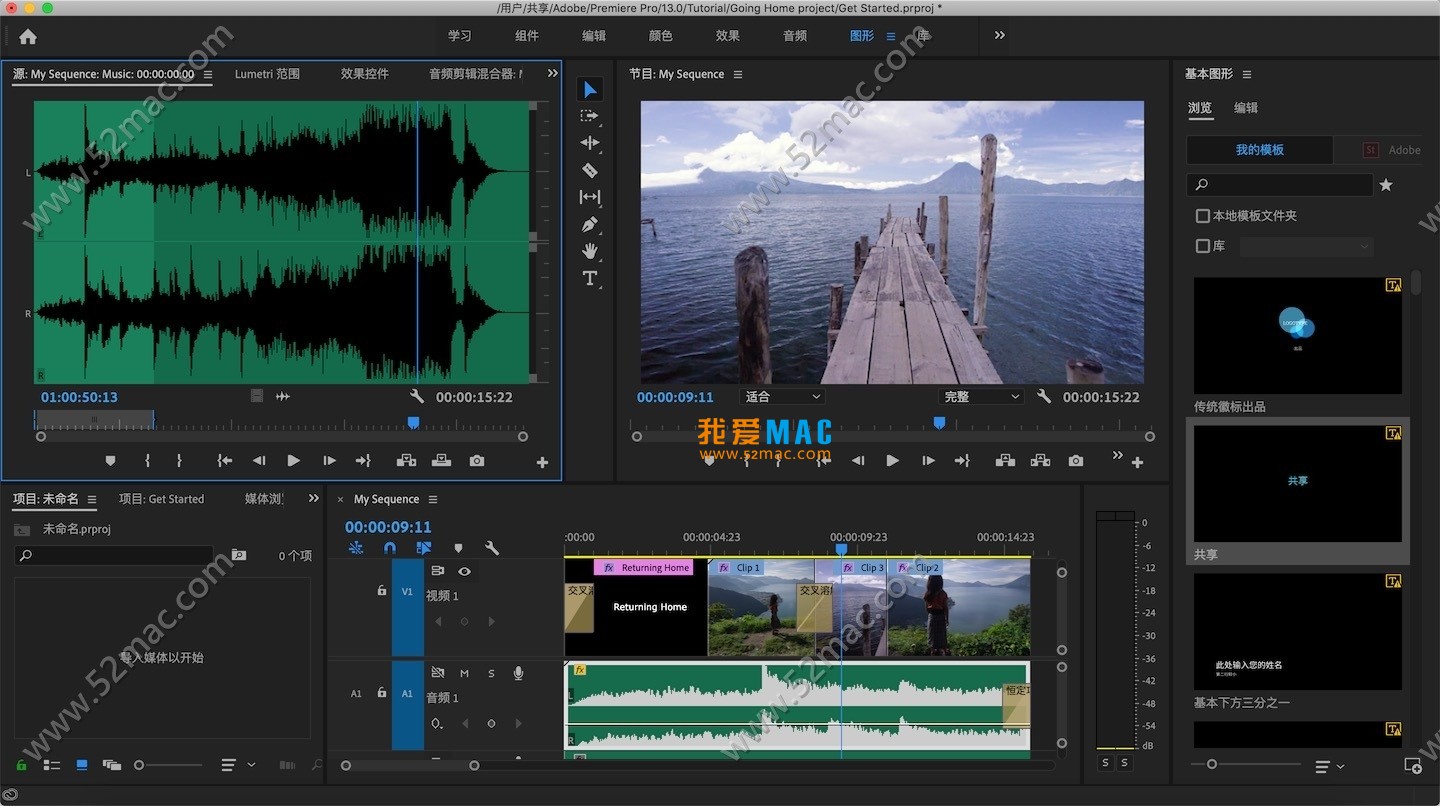The height and width of the screenshot is (806, 1440).
Task: Select the Hand tool
Action: coord(590,251)
